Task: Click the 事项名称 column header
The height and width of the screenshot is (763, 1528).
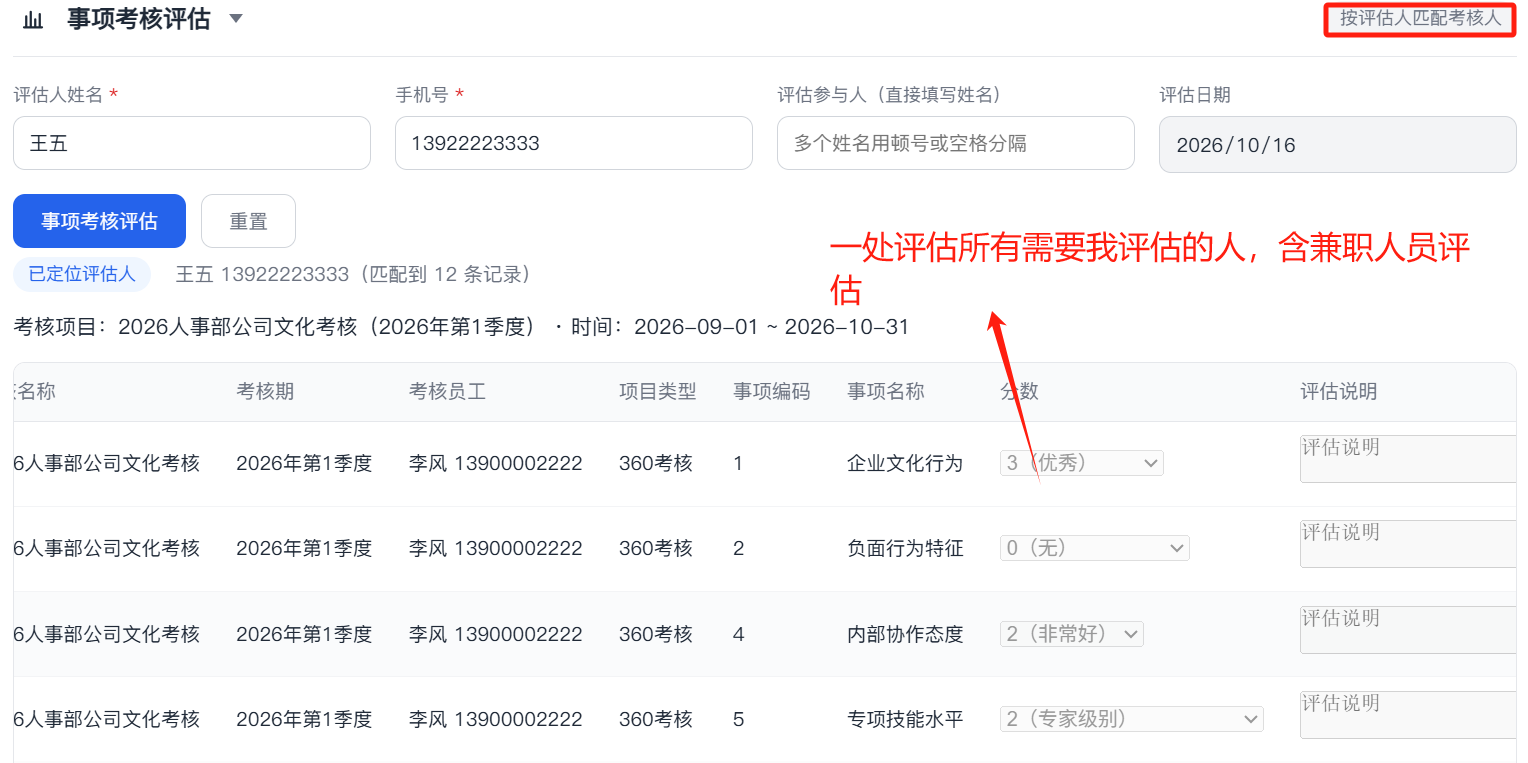Action: pyautogui.click(x=885, y=392)
